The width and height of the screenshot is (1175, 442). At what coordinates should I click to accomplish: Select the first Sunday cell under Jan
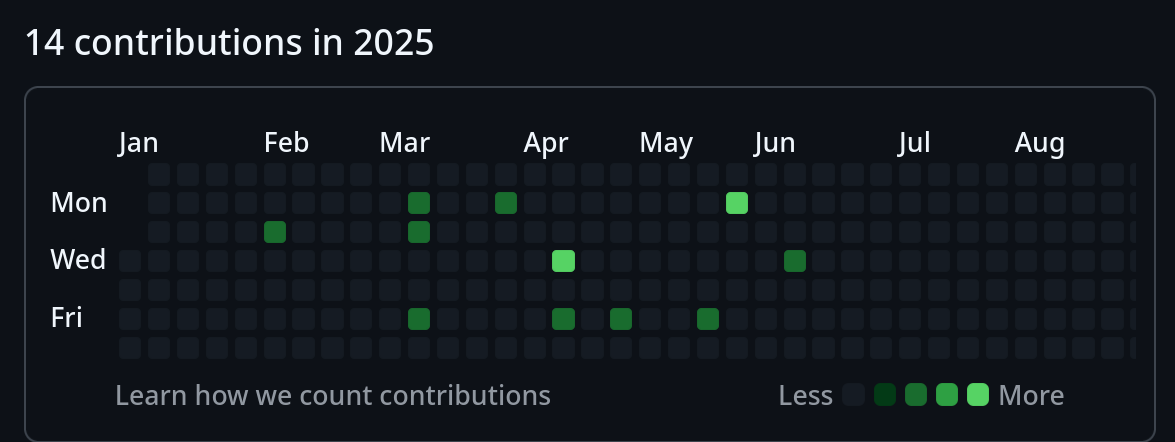(x=159, y=174)
